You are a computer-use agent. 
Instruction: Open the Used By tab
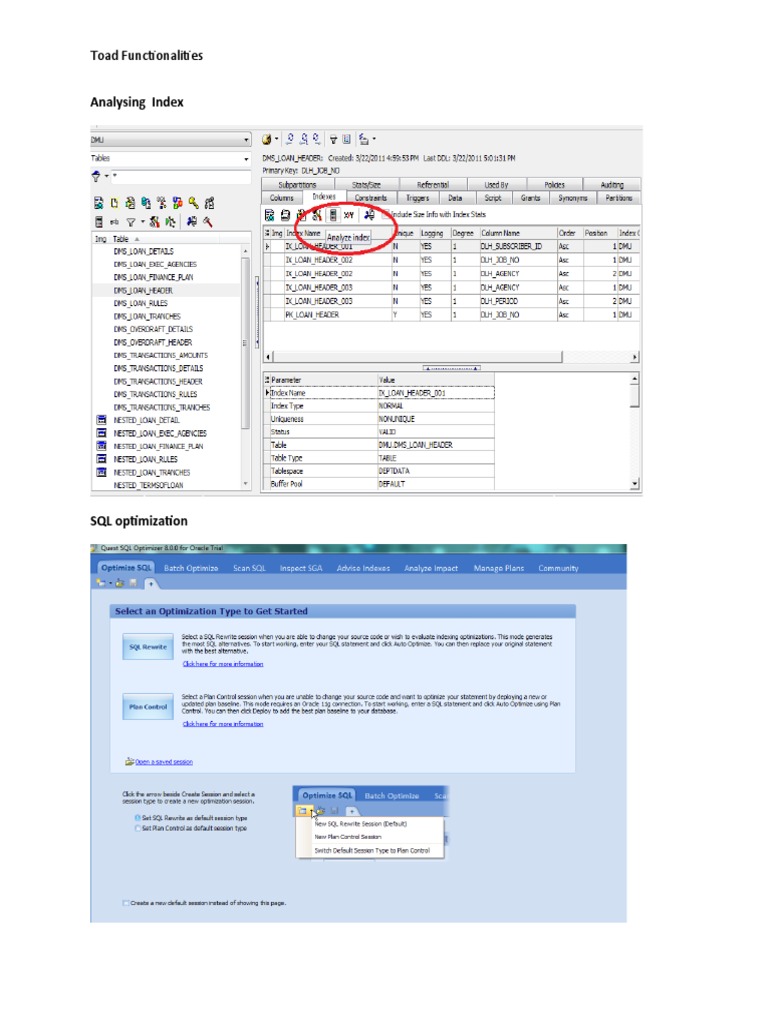[496, 185]
